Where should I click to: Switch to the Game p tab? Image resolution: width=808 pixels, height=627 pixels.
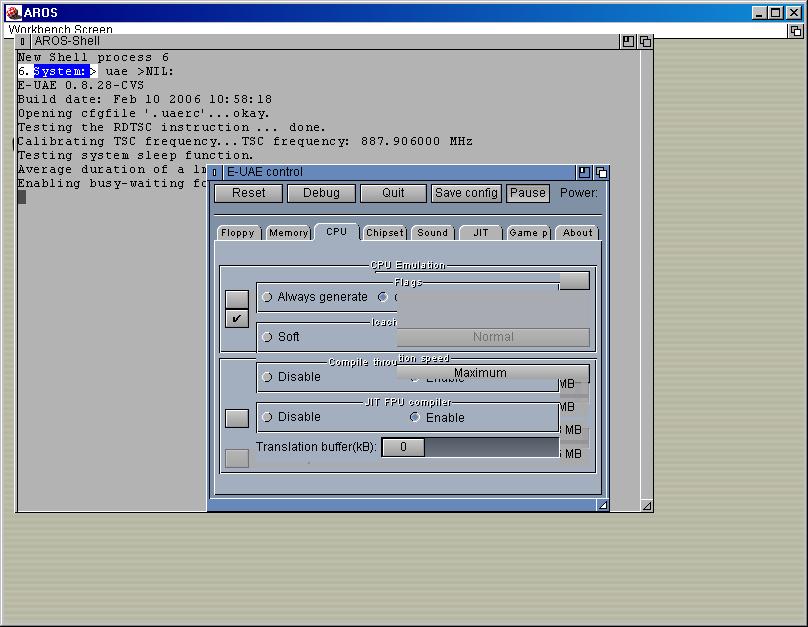[529, 233]
